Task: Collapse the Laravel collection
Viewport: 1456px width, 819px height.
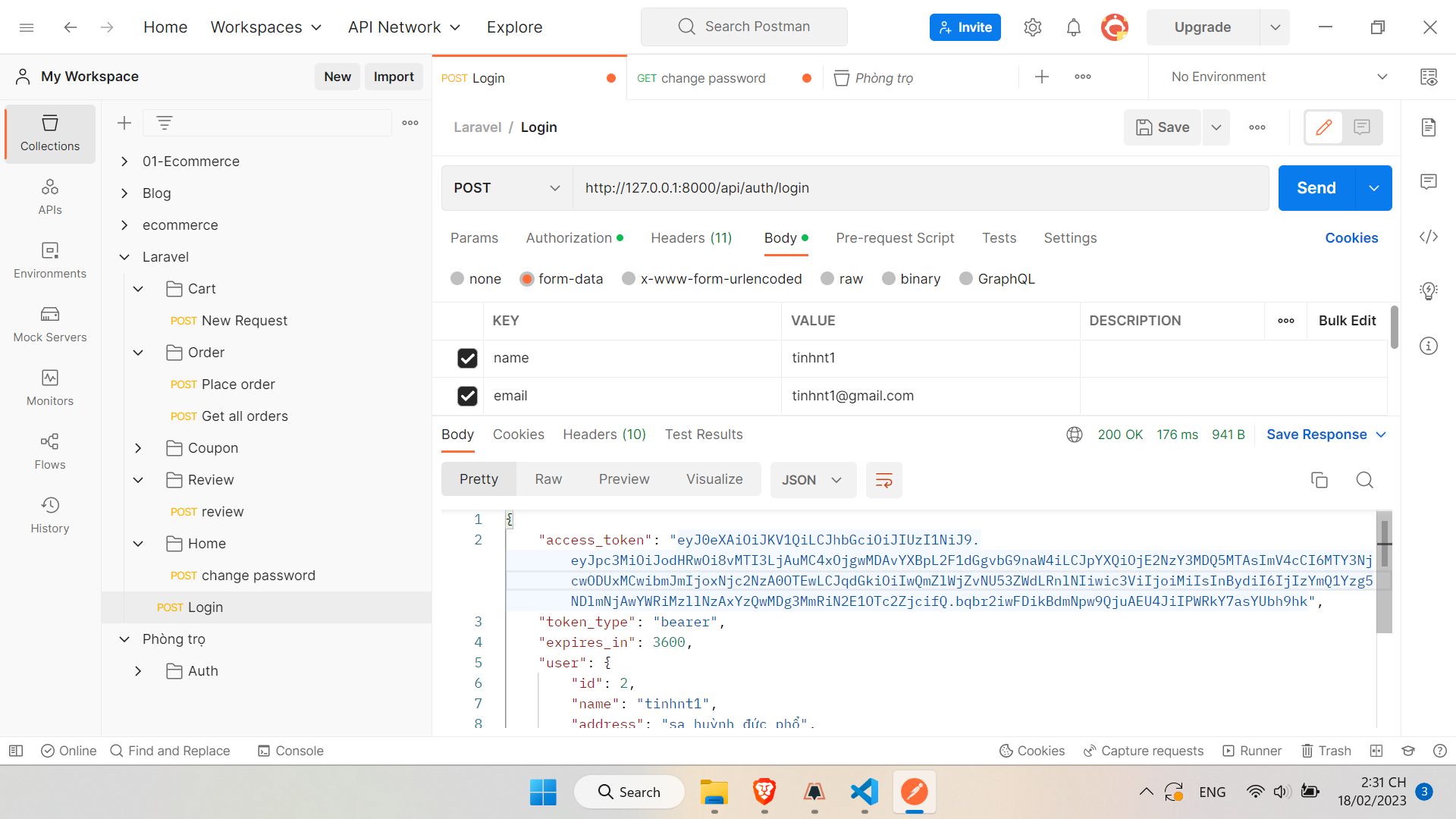Action: (x=124, y=256)
